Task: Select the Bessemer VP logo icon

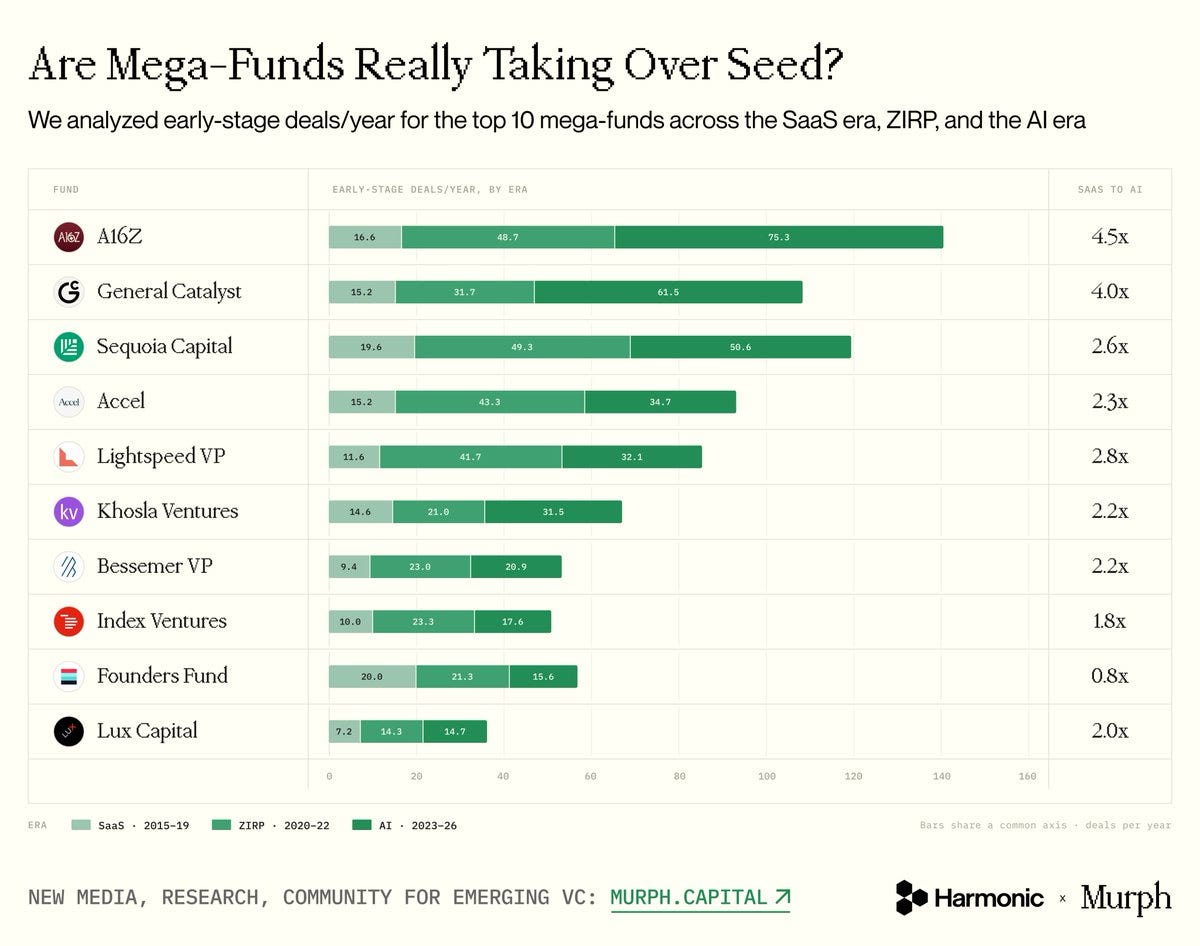Action: [69, 567]
